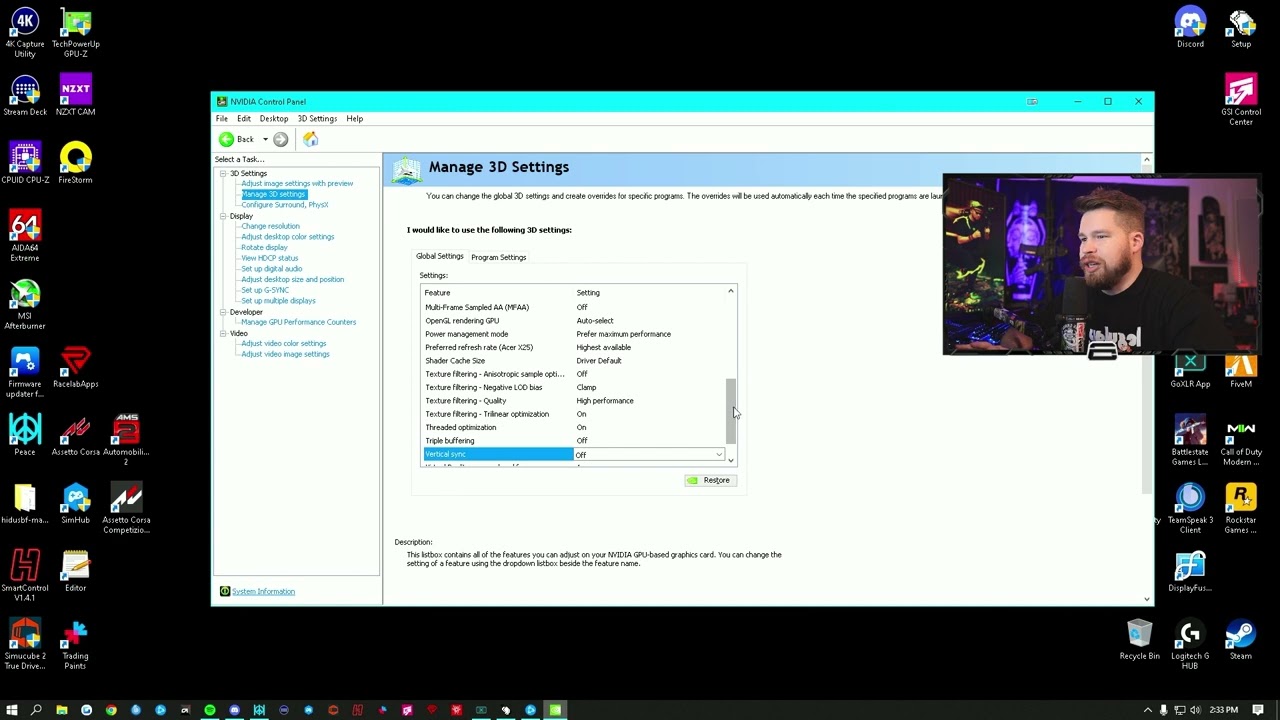Viewport: 1280px width, 720px height.
Task: Open Spotify from the taskbar
Action: click(210, 710)
